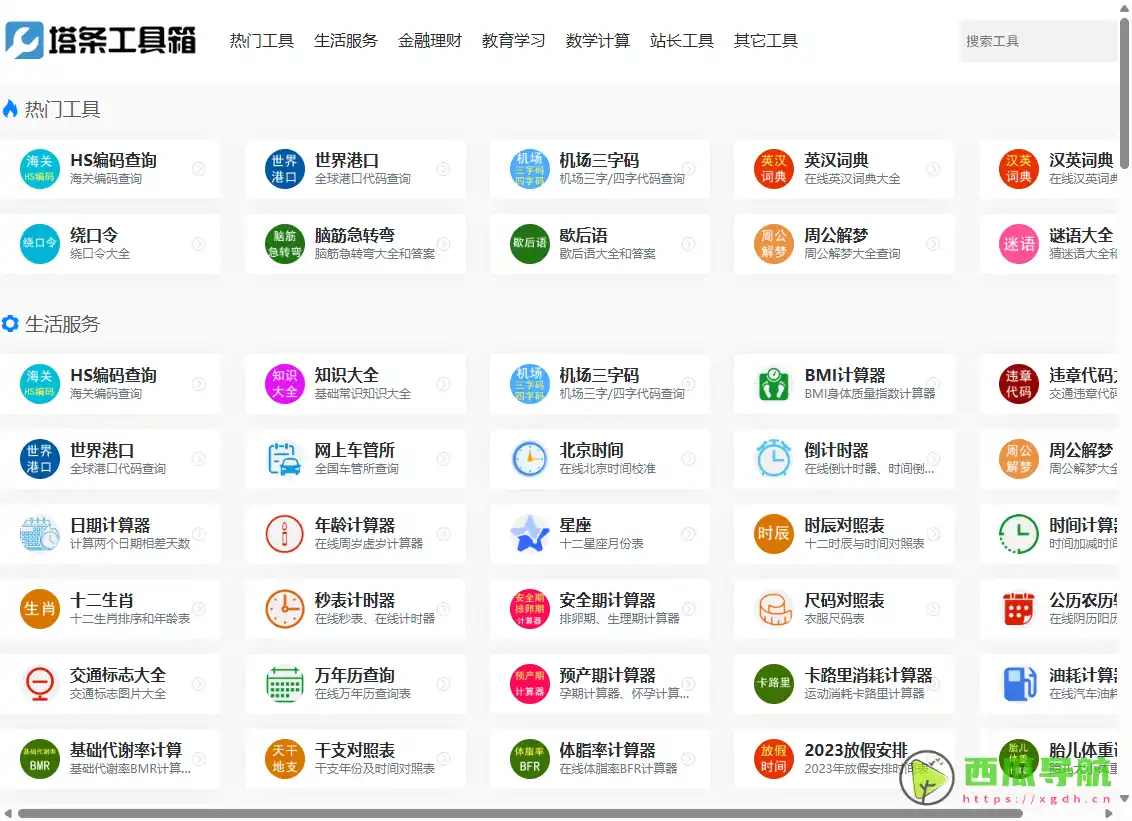Click the 机场三字码 airport code icon
The width and height of the screenshot is (1132, 821).
click(x=528, y=169)
